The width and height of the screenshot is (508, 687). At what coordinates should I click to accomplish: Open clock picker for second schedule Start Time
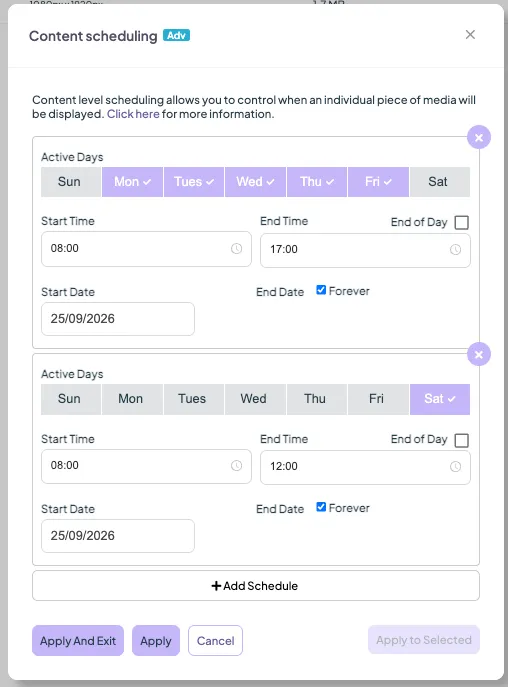pyautogui.click(x=236, y=465)
